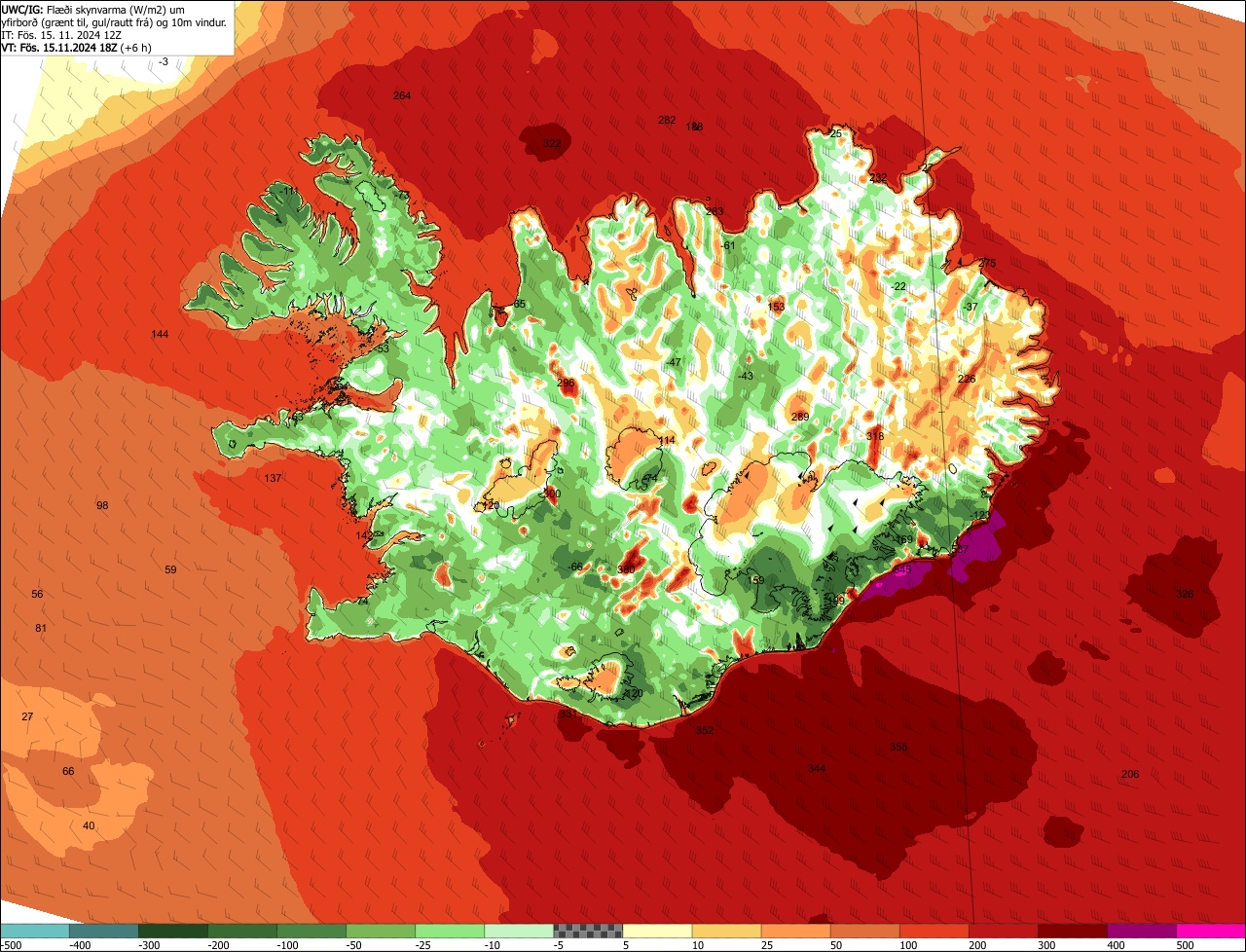Select the pale yellow 5 to 10 legend swatch

pos(657,931)
